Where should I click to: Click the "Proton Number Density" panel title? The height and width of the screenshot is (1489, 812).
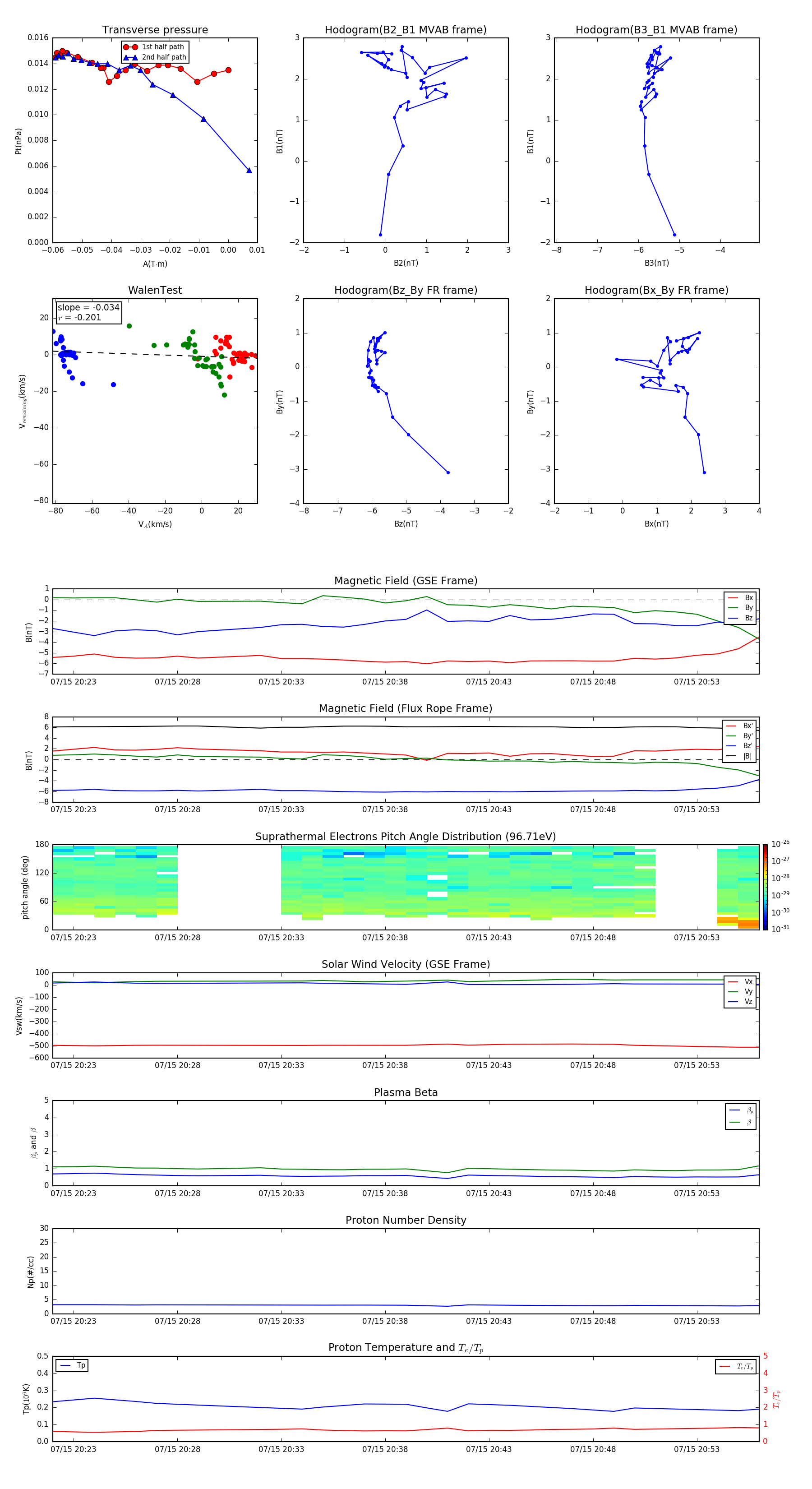406,1220
